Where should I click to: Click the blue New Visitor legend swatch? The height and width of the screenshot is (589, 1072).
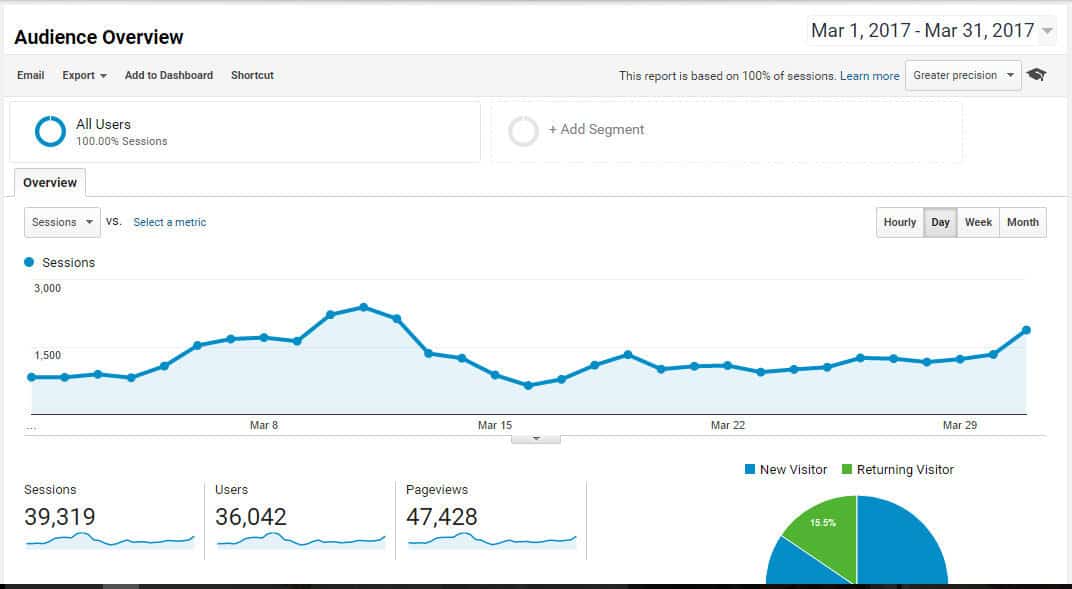[x=750, y=469]
